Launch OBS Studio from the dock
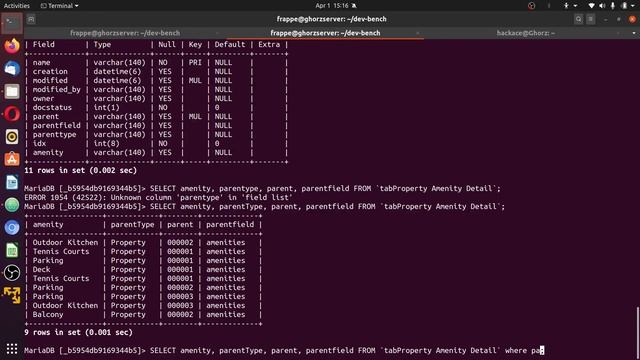 pyautogui.click(x=12, y=273)
